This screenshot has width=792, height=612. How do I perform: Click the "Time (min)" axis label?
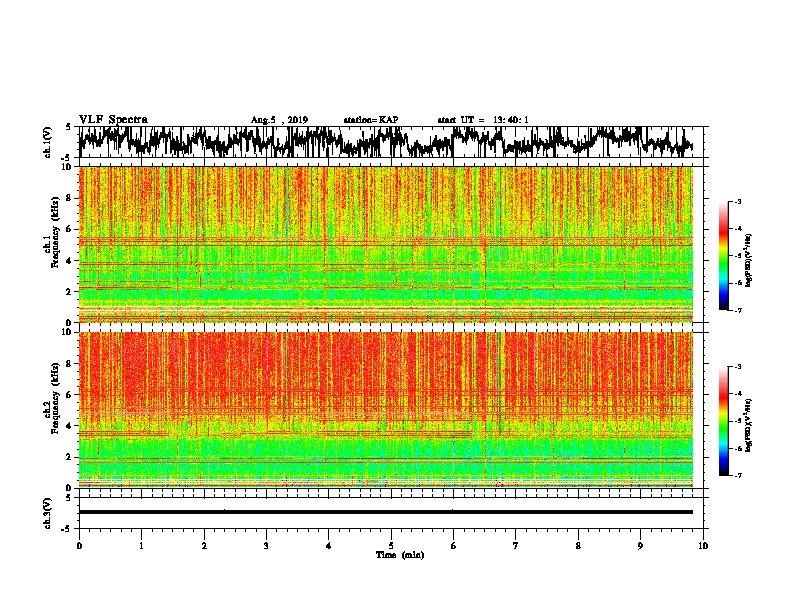[x=400, y=555]
